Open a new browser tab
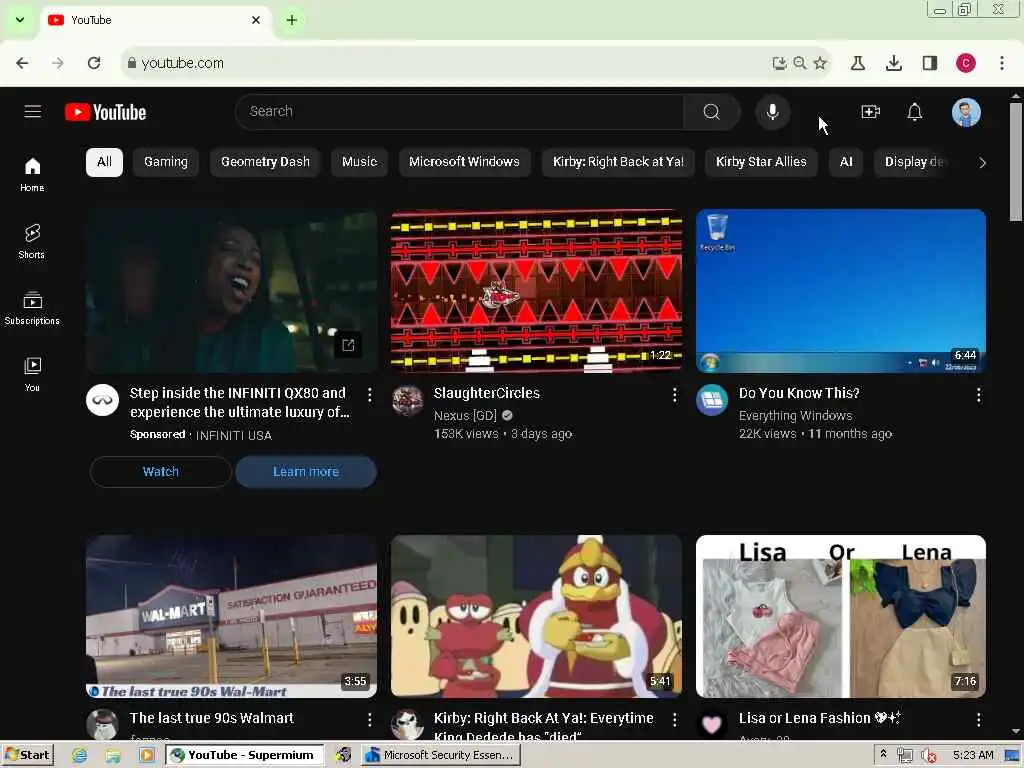1024x768 pixels. tap(292, 20)
